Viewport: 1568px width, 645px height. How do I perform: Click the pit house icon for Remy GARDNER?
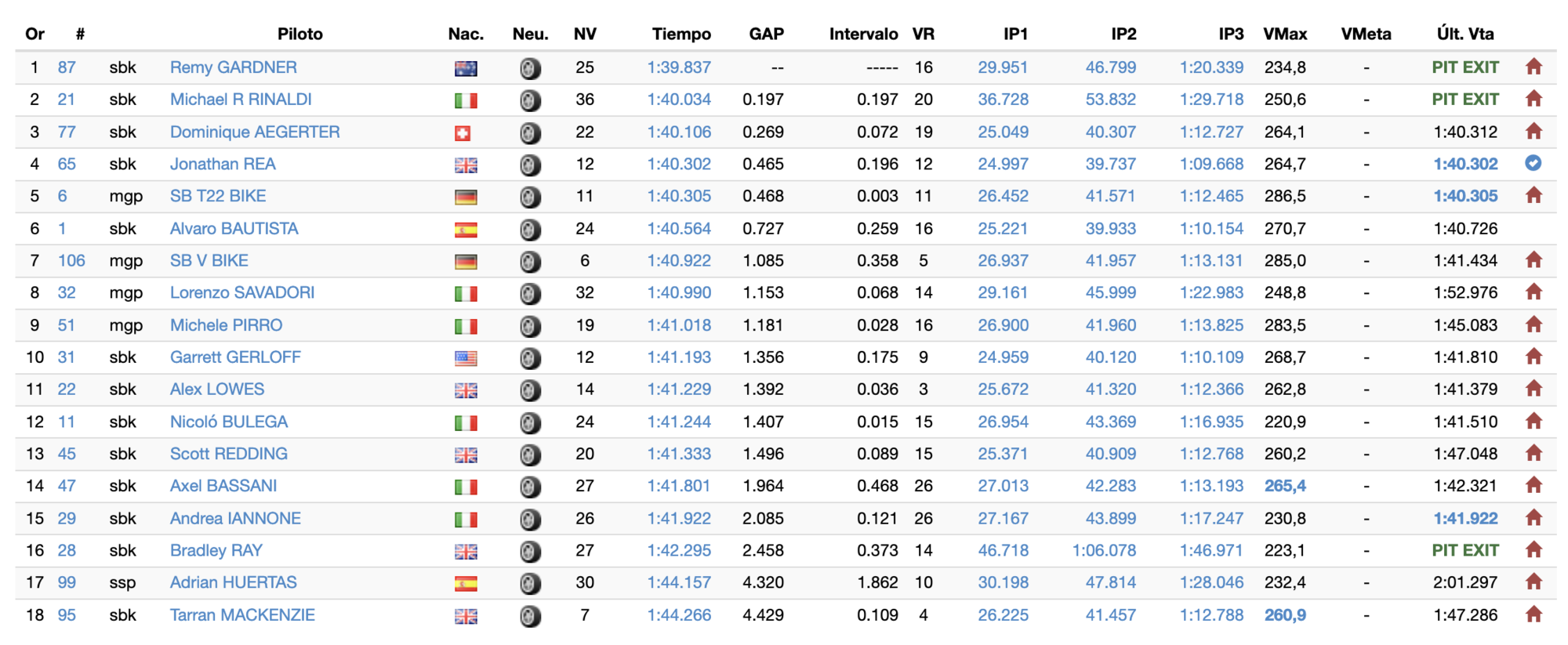pos(1534,67)
